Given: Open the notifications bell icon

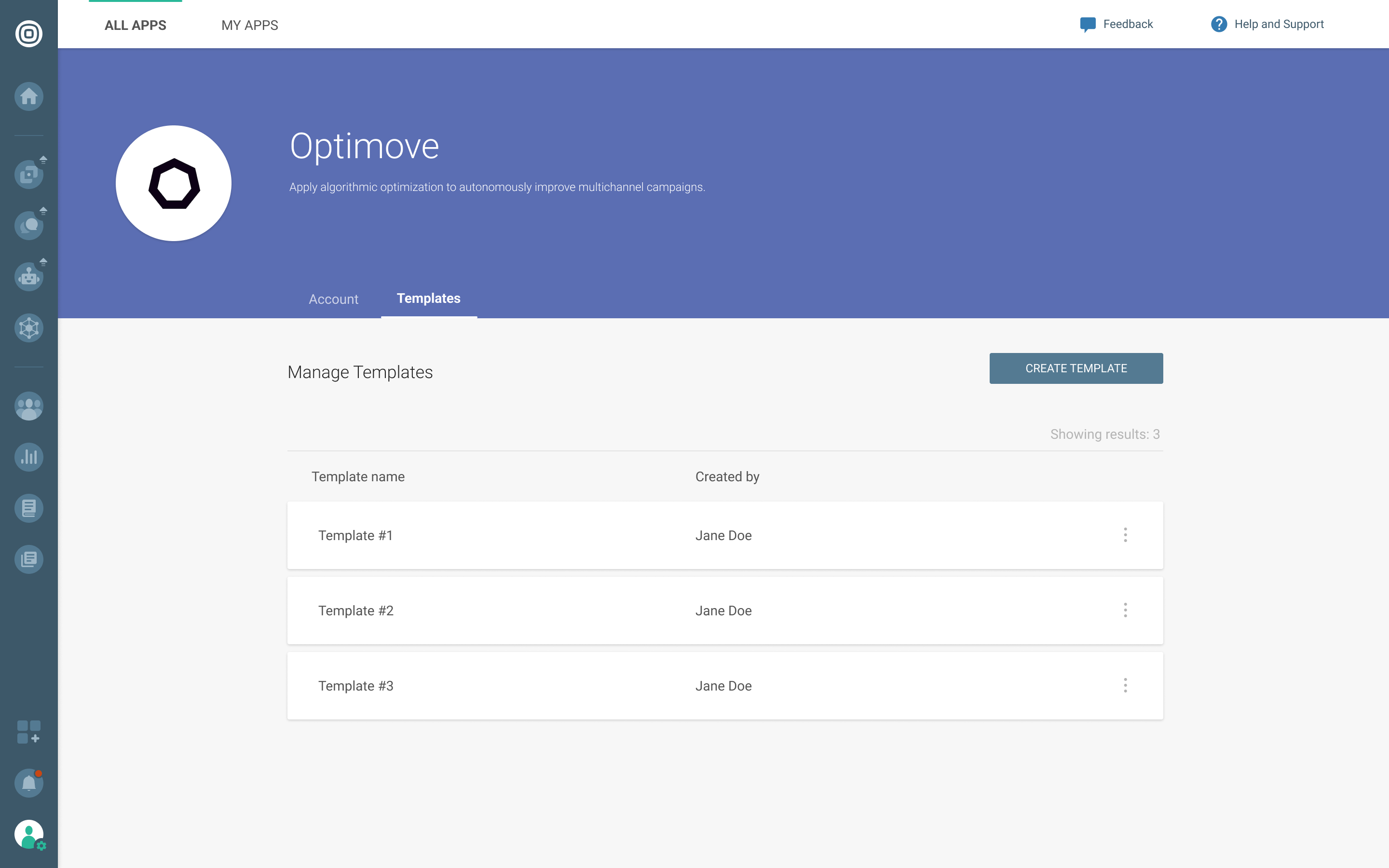Looking at the screenshot, I should click(29, 783).
